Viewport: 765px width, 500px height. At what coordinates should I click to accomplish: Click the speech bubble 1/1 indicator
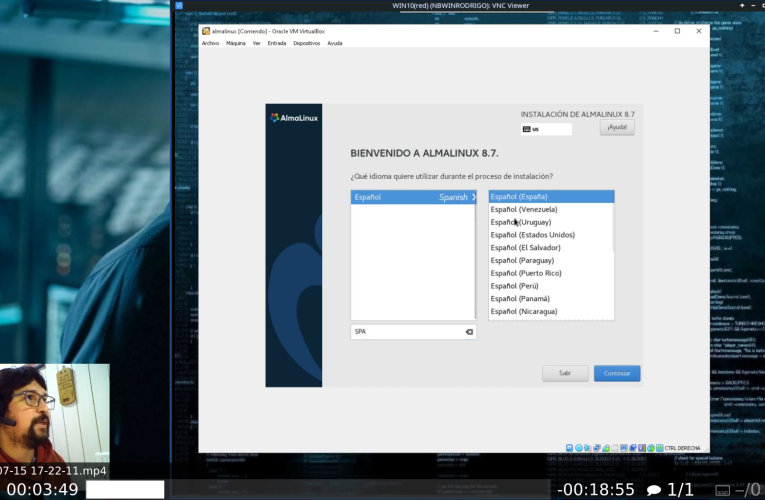pyautogui.click(x=670, y=489)
